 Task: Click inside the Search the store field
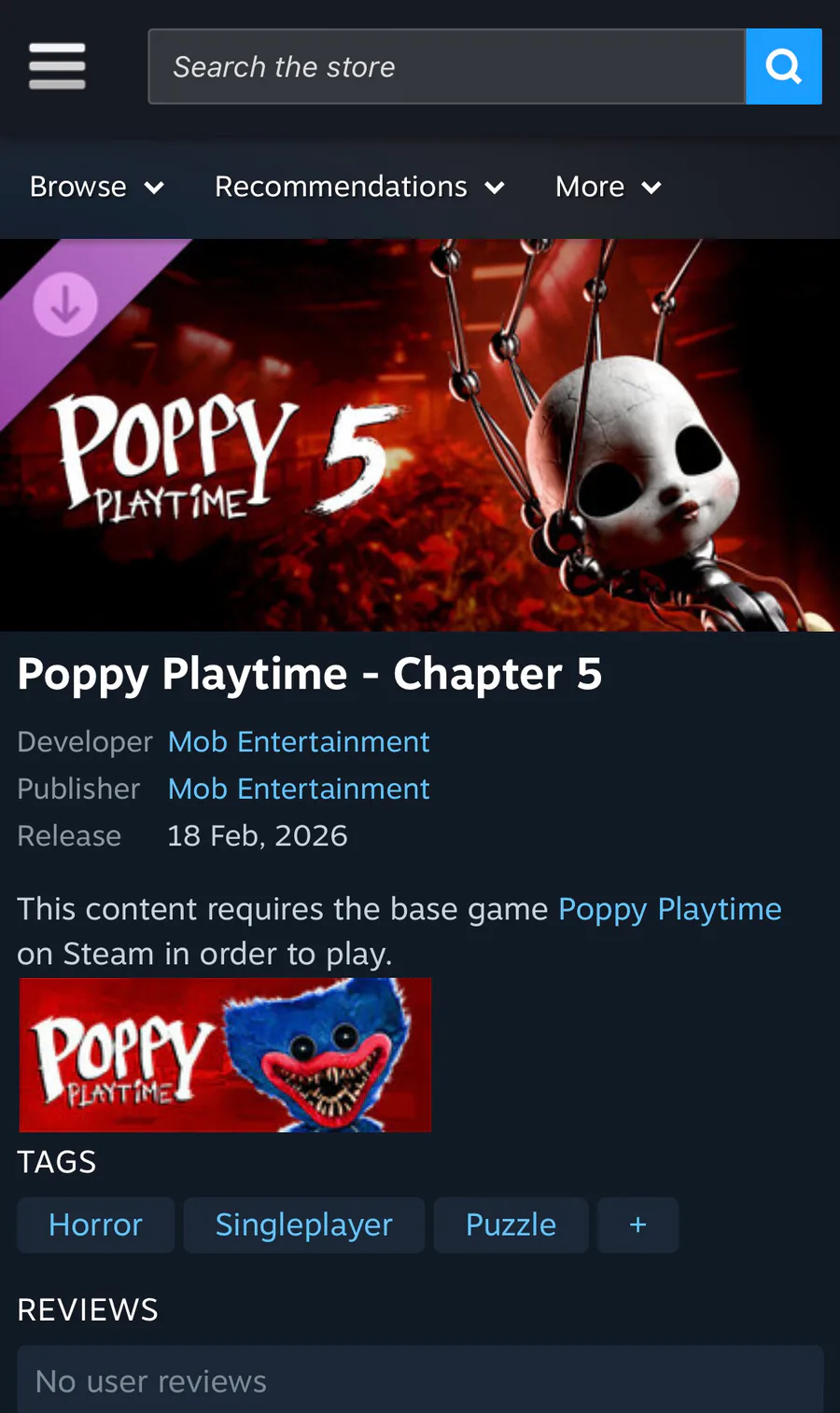coord(447,66)
